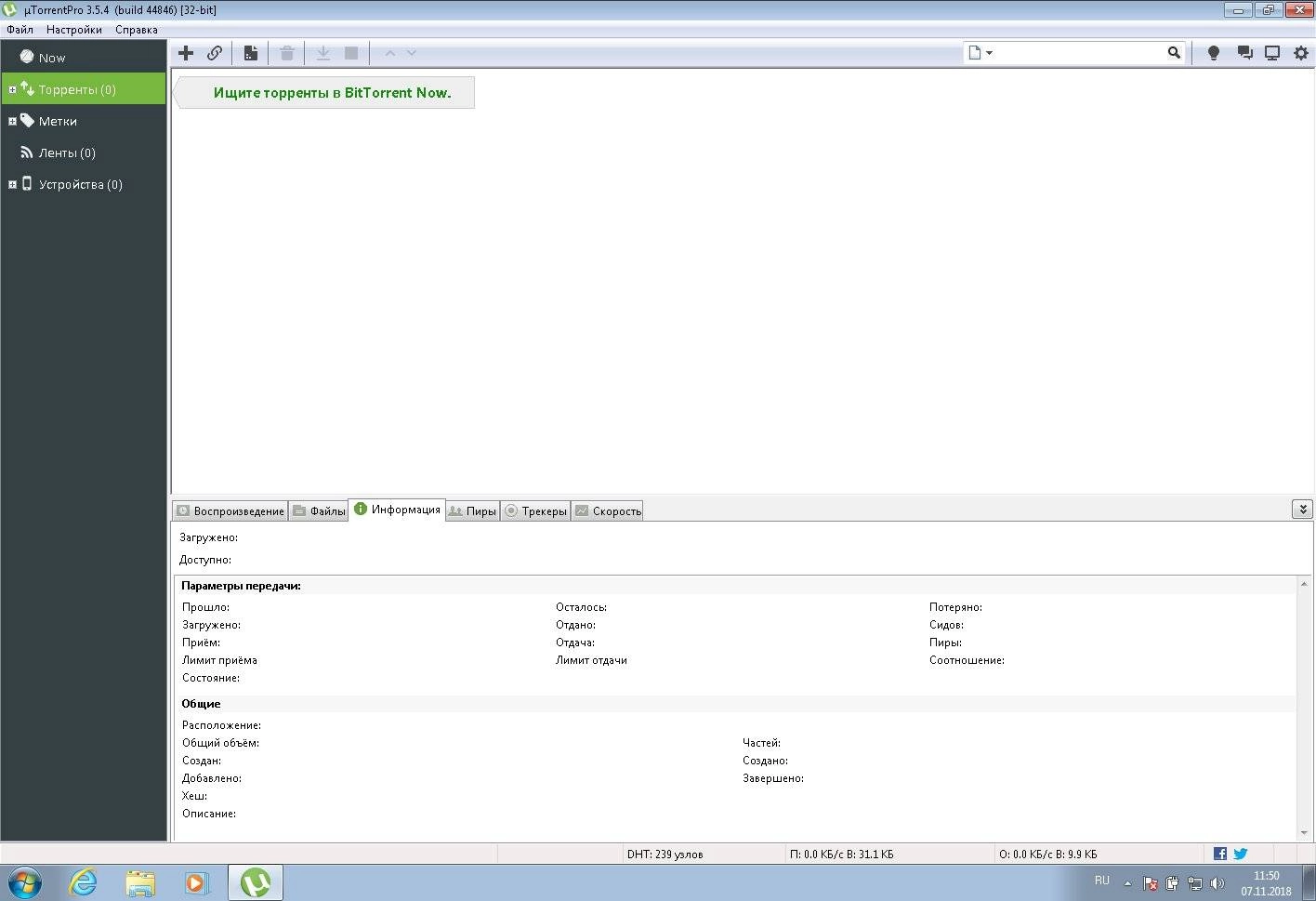The image size is (1316, 901).
Task: Open search provider dropdown
Action: (980, 53)
